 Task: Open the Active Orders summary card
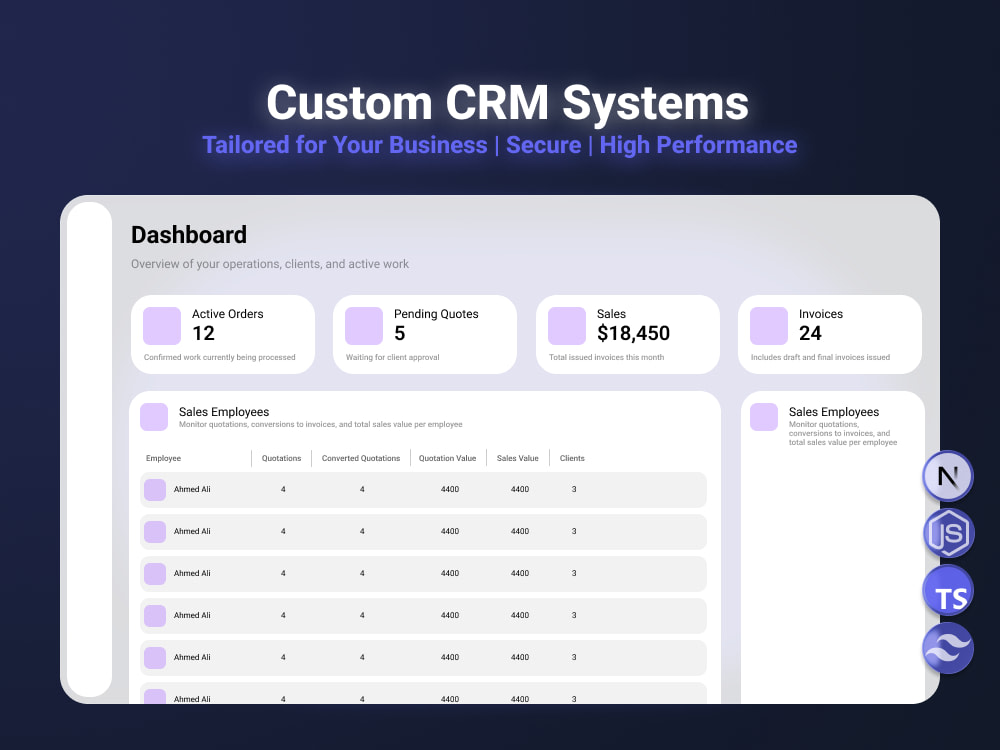[223, 334]
